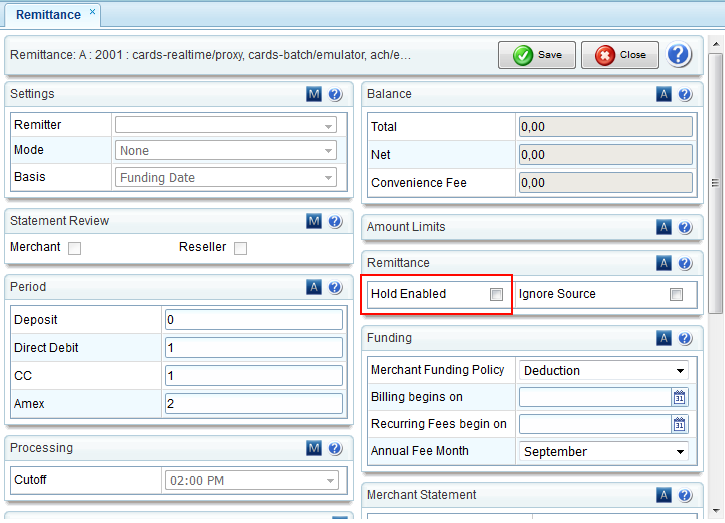Open calendar for Recurring Fees begin on

coord(680,424)
